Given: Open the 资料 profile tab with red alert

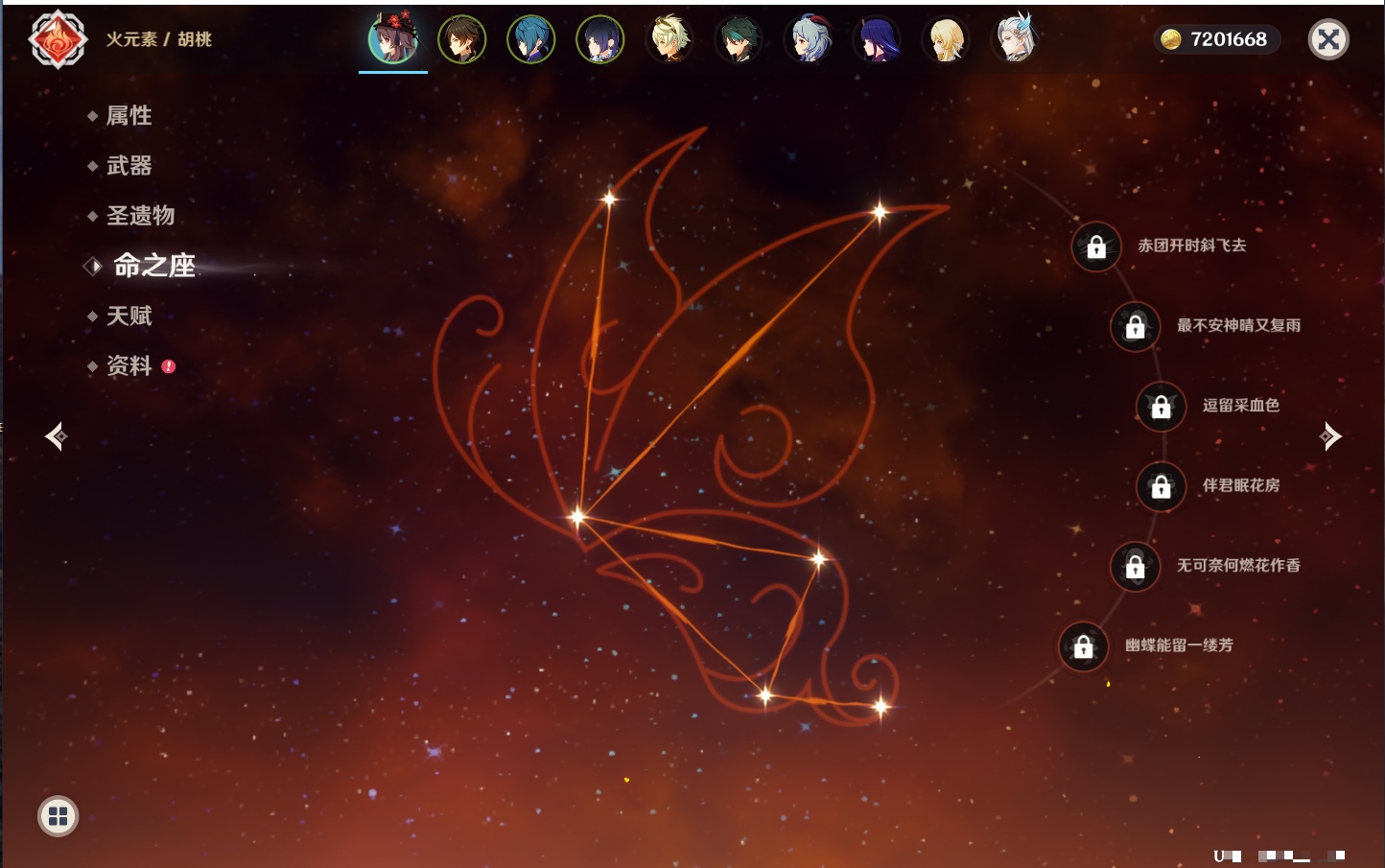Looking at the screenshot, I should [x=129, y=365].
